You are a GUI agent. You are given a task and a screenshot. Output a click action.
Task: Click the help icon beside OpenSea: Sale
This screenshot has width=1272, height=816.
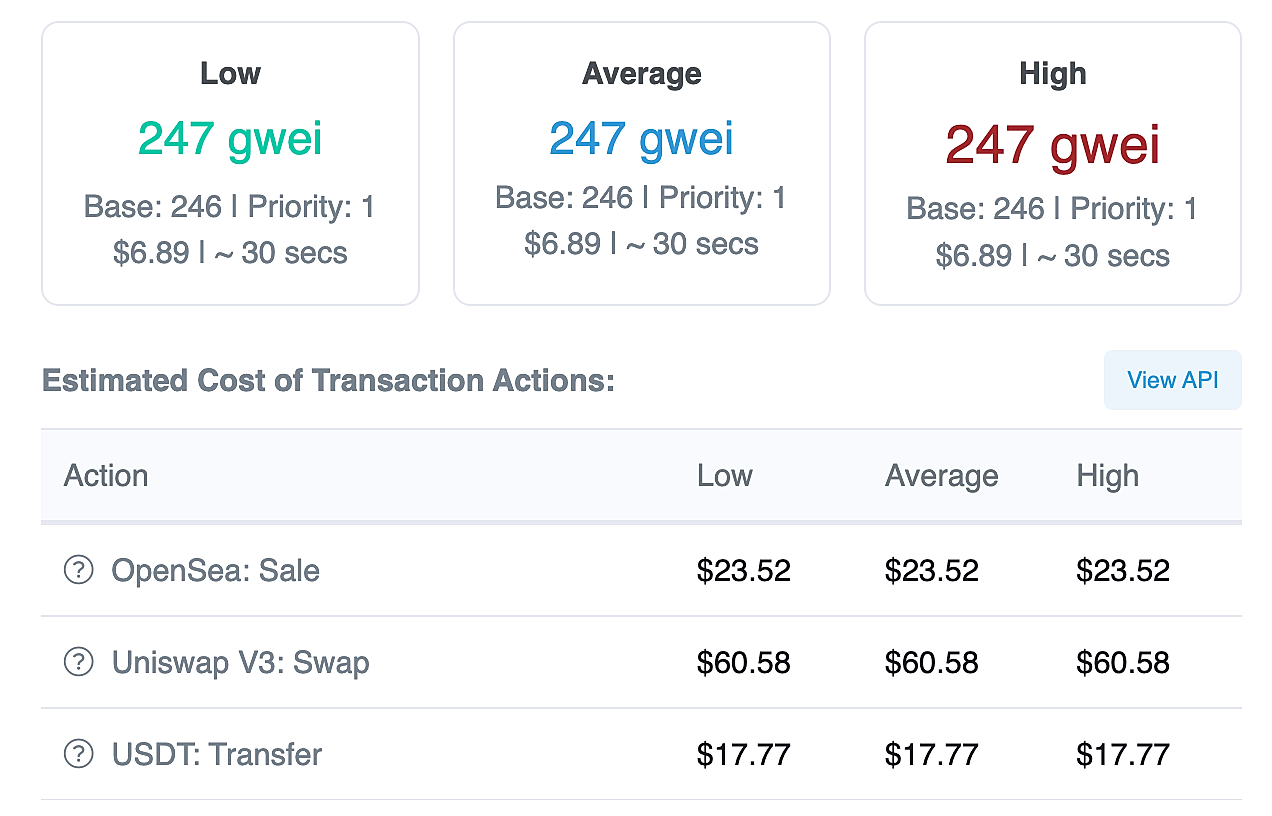coord(78,570)
